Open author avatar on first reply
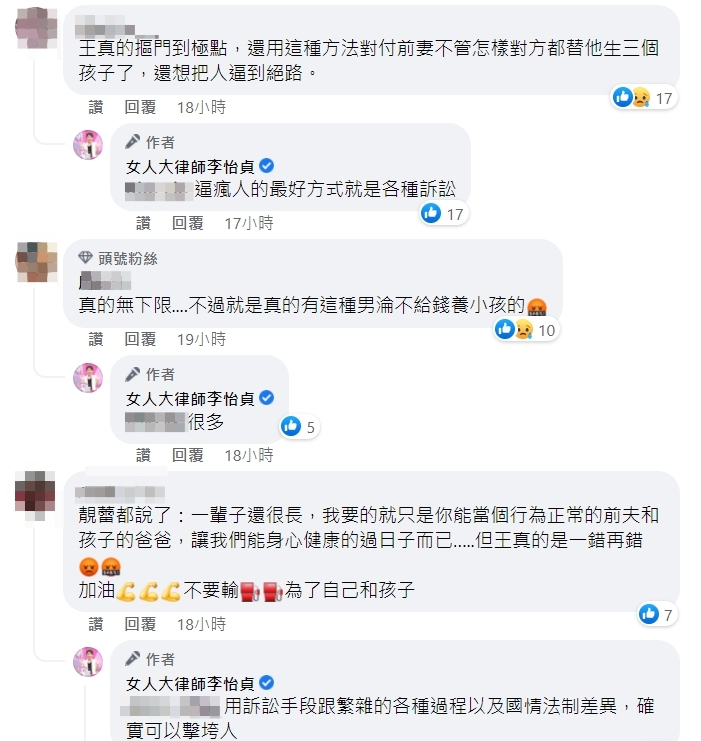The height and width of the screenshot is (741, 701). coord(88,145)
